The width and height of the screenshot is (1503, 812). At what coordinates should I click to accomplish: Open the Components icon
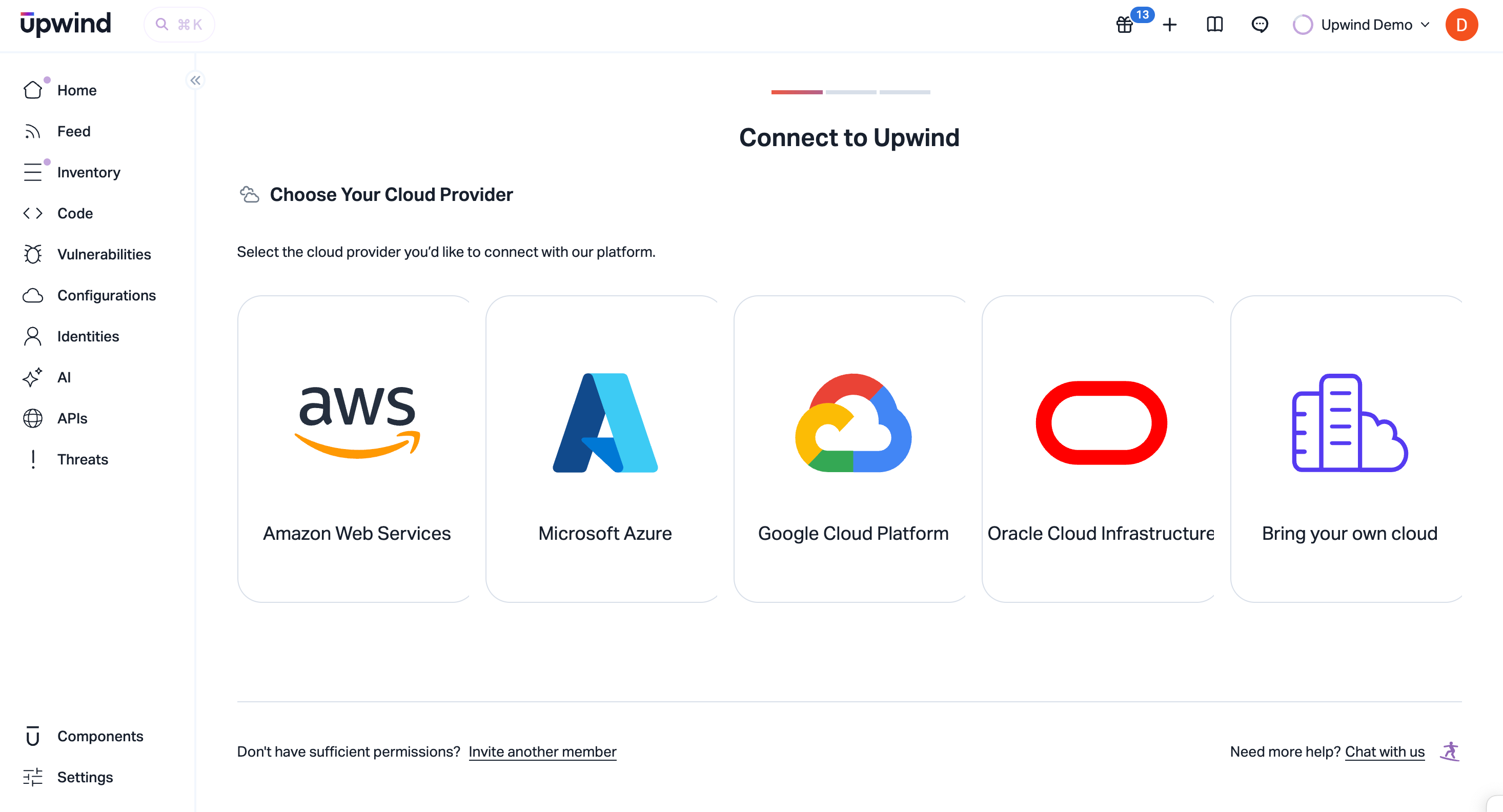click(x=33, y=736)
